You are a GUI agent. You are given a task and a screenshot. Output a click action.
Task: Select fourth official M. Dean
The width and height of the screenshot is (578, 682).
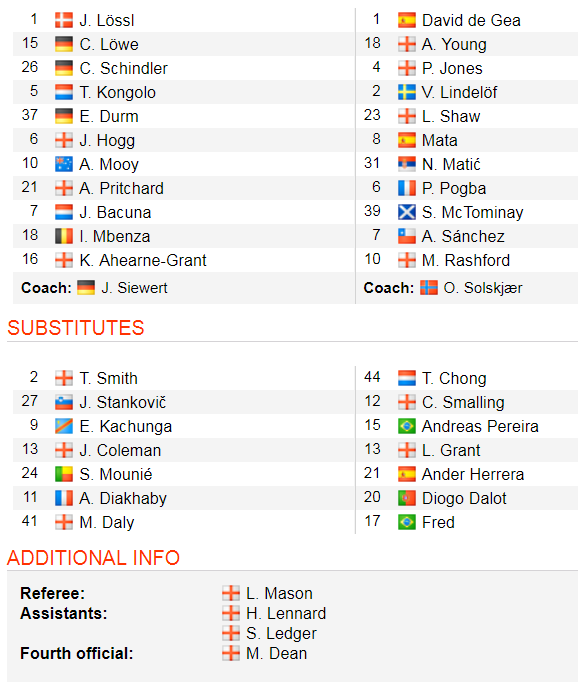pos(277,653)
